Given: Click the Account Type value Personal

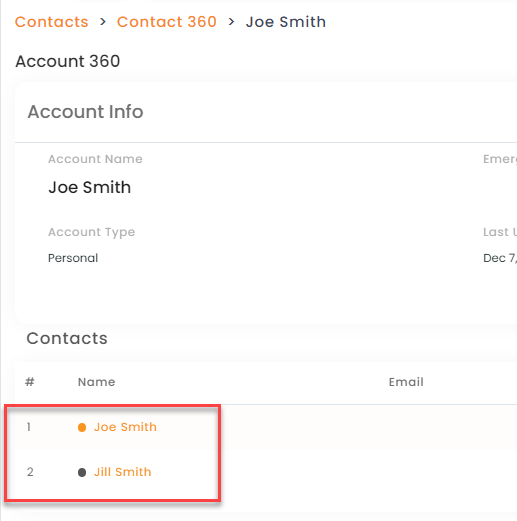Looking at the screenshot, I should 73,258.
